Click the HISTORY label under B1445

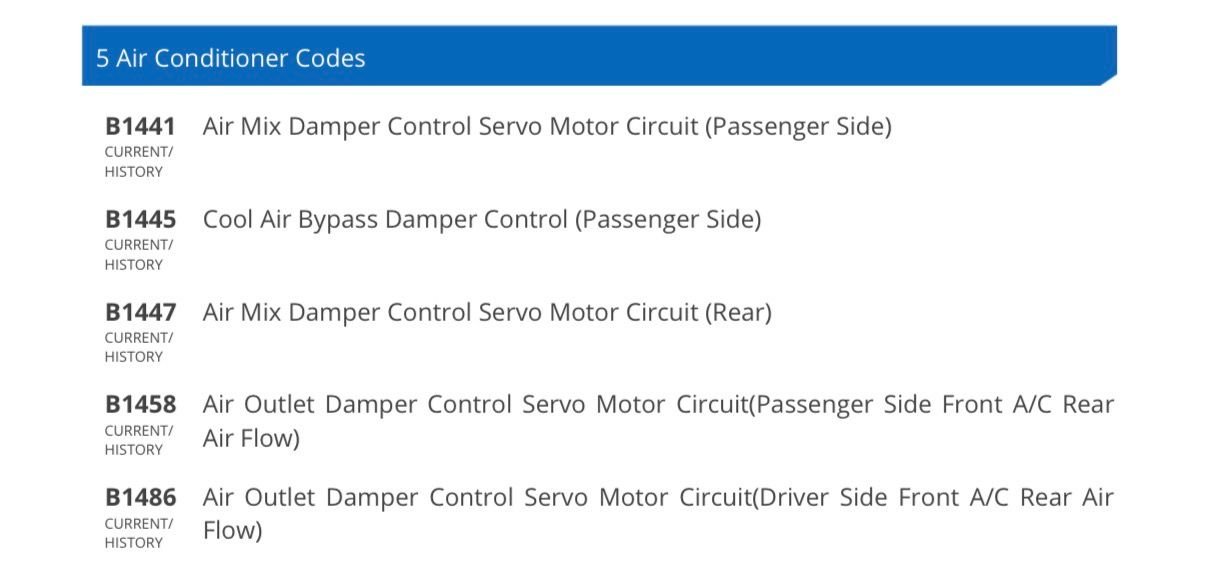pos(133,265)
